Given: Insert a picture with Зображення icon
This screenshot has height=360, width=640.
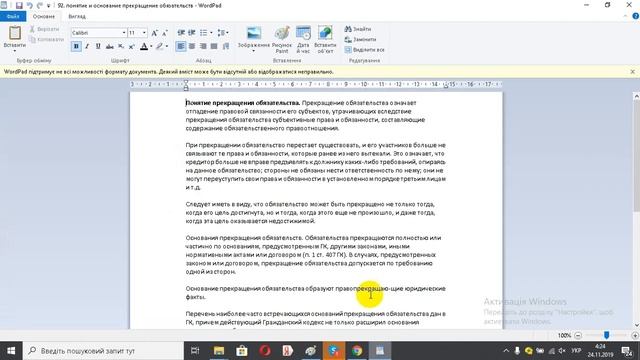Looking at the screenshot, I should click(x=254, y=33).
